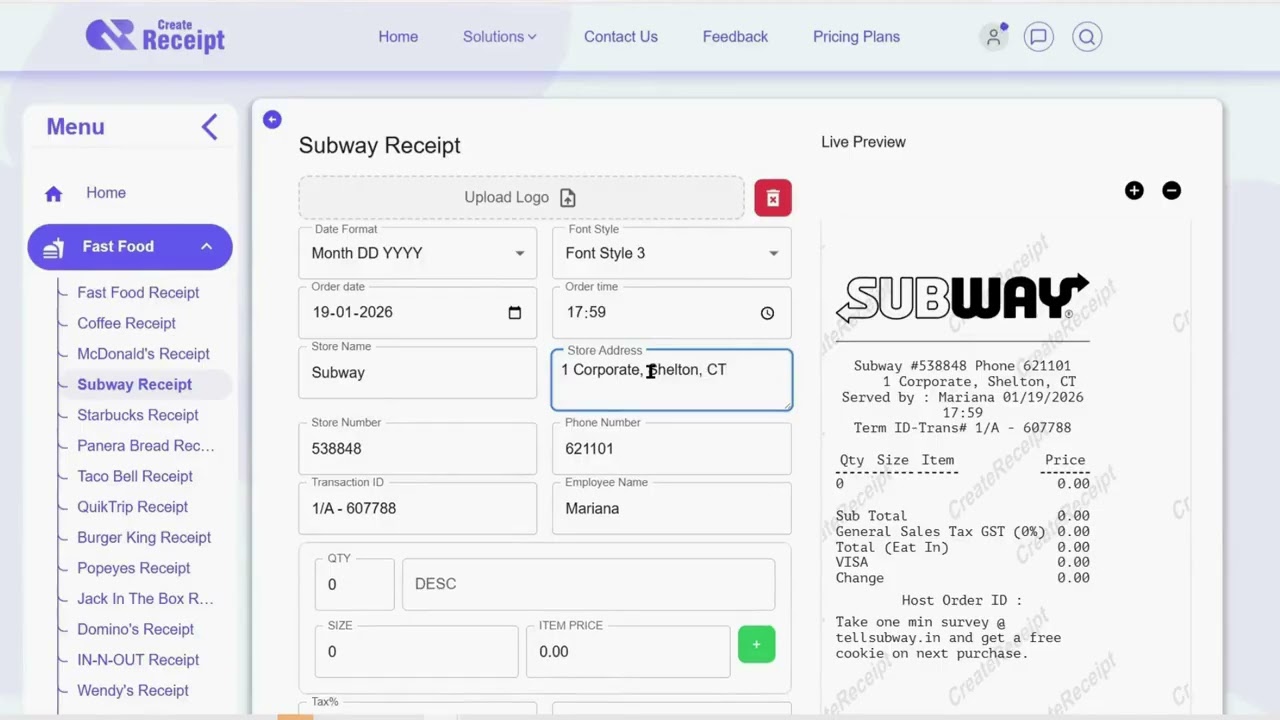Open the chat message icon
Image resolution: width=1280 pixels, height=720 pixels.
(x=1038, y=37)
